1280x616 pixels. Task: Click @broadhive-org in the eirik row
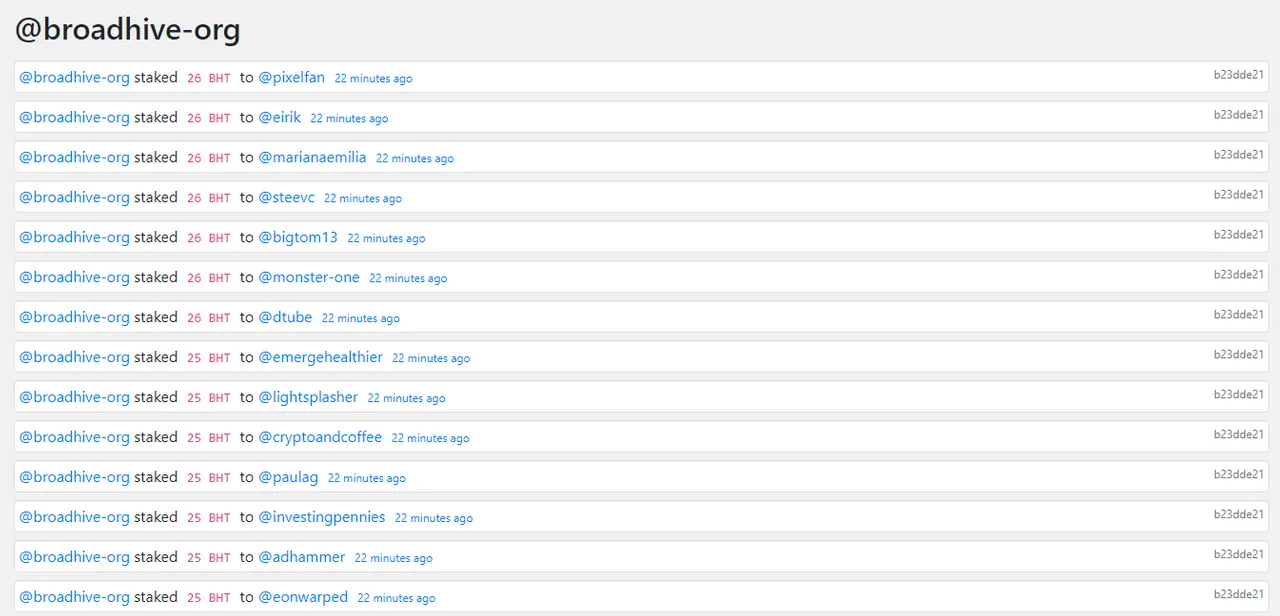[x=75, y=117]
